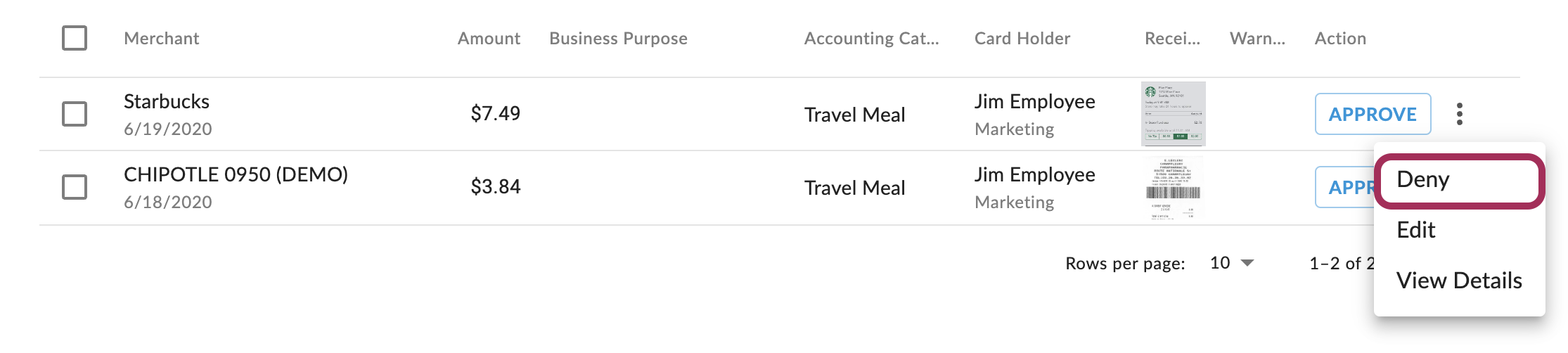Check the CHIPOTLE 0950 transaction checkbox

pos(75,187)
